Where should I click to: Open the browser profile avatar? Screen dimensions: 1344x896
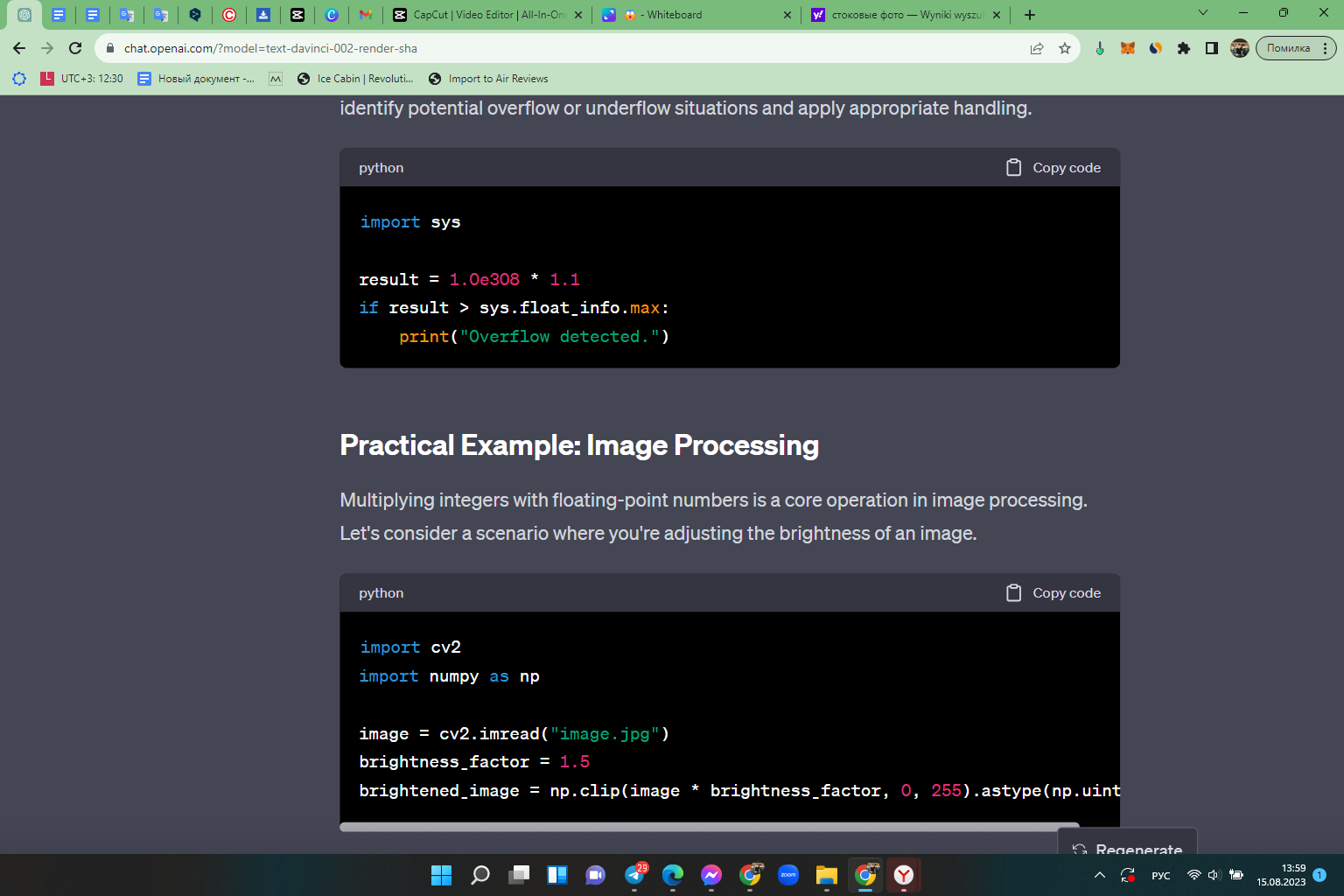pyautogui.click(x=1240, y=48)
